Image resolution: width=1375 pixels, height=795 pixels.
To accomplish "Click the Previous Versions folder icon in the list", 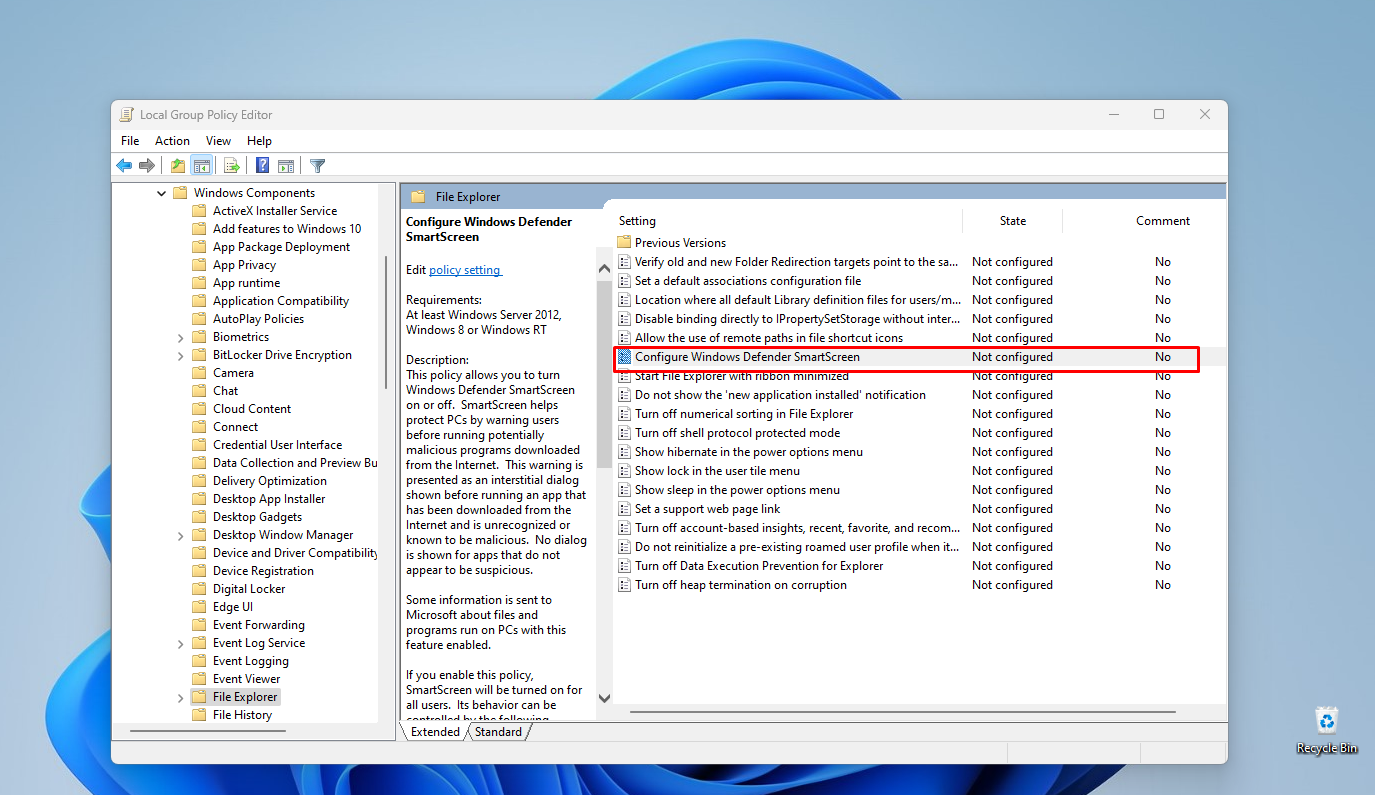I will pos(625,242).
